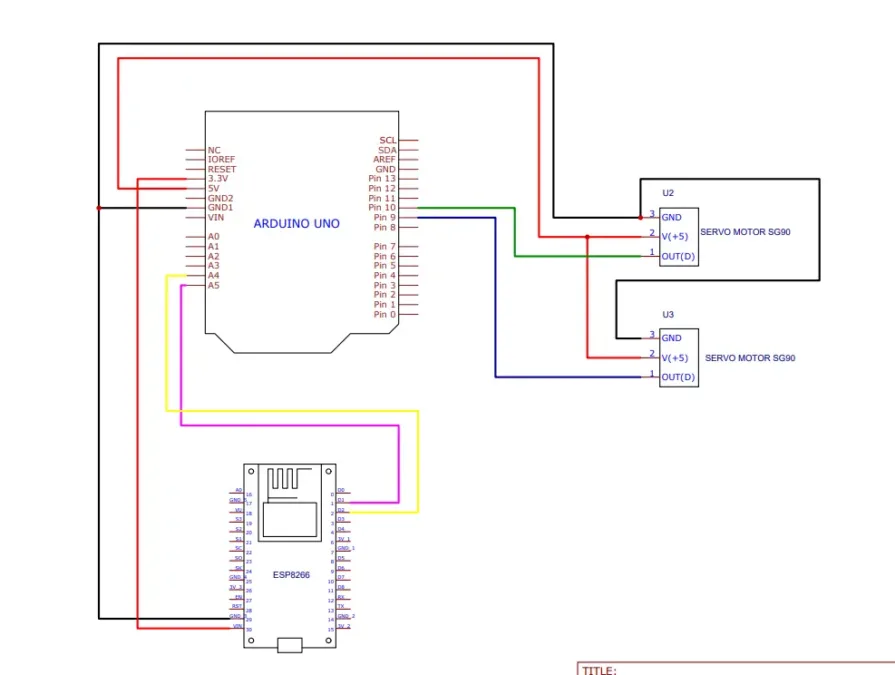Image resolution: width=895 pixels, height=675 pixels.
Task: Click the ARDUINO UNO label
Action: 296,224
